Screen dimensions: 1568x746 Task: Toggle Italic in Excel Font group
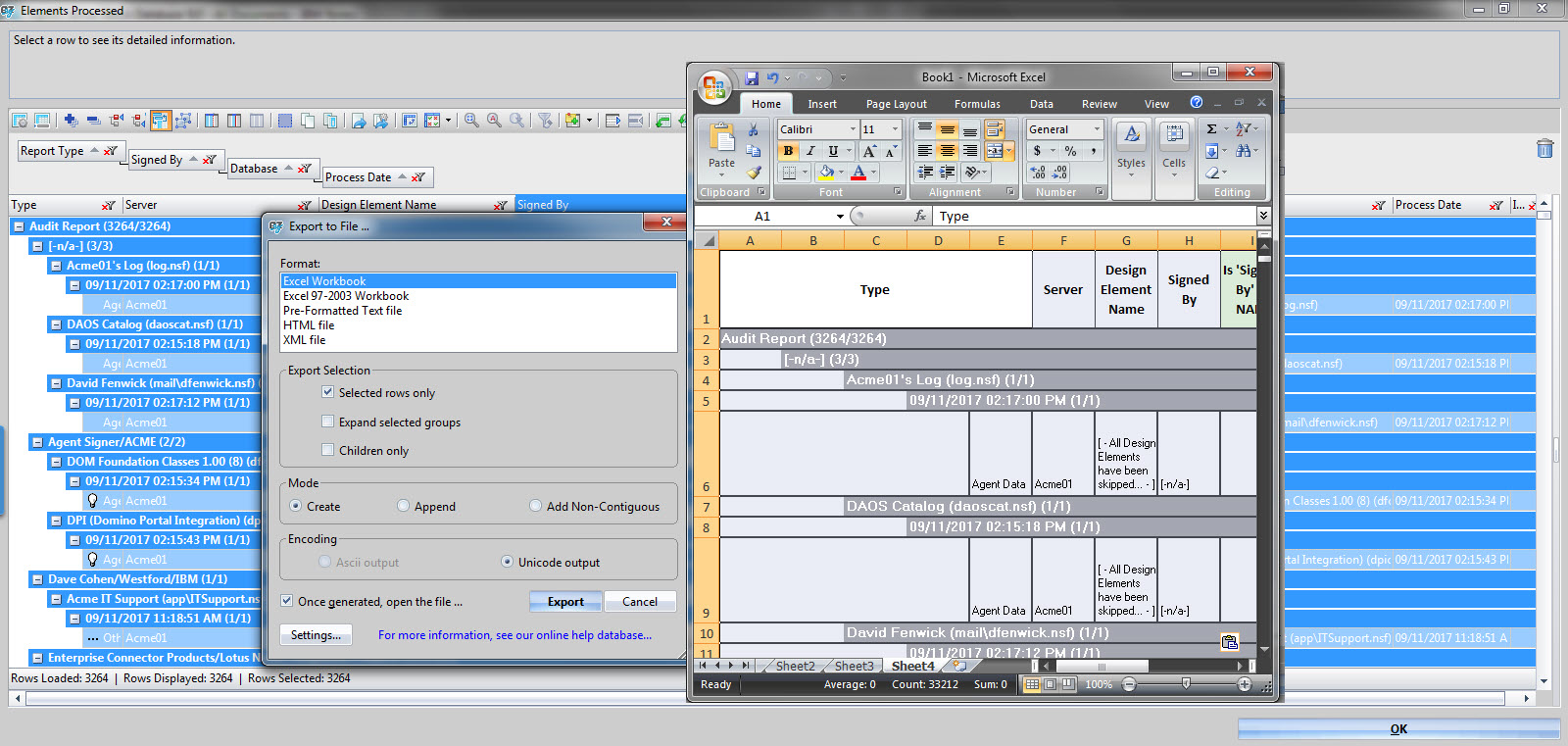point(810,151)
